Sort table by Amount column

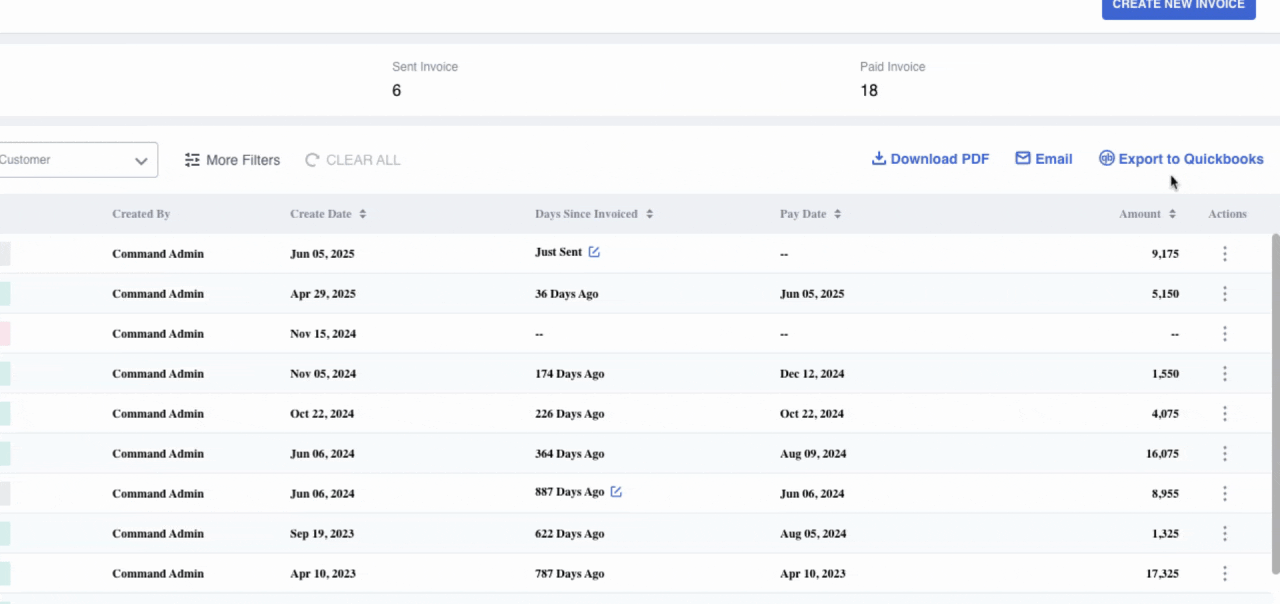click(1147, 214)
